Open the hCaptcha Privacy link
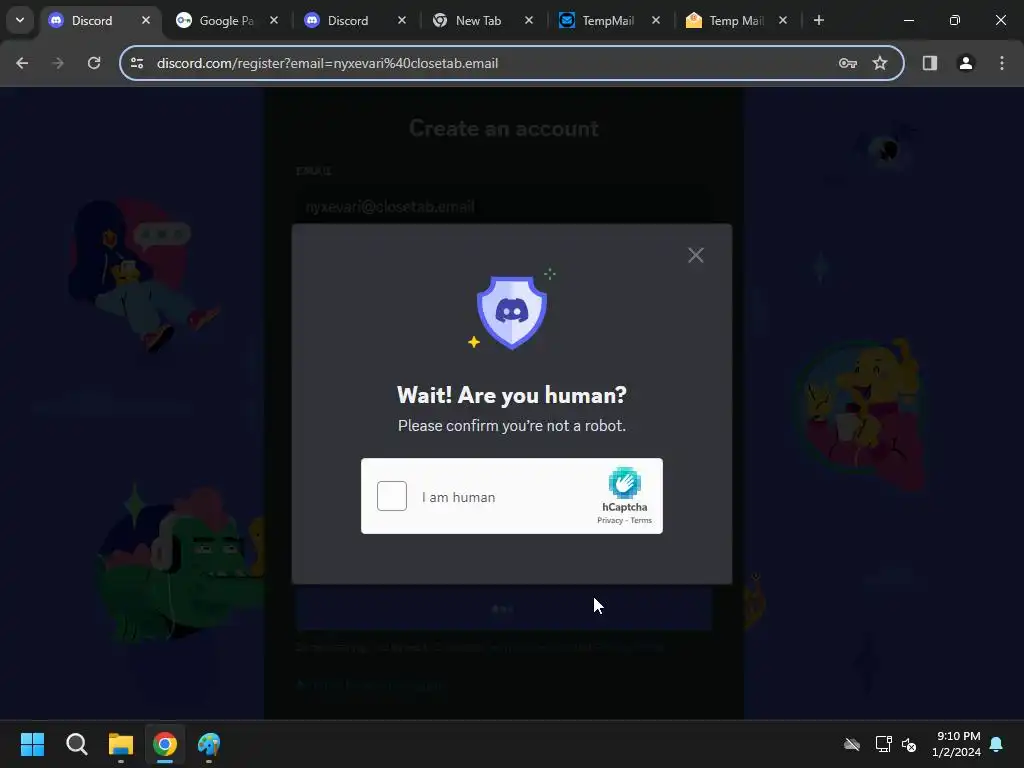Screen dimensions: 1024x768 [x=610, y=520]
